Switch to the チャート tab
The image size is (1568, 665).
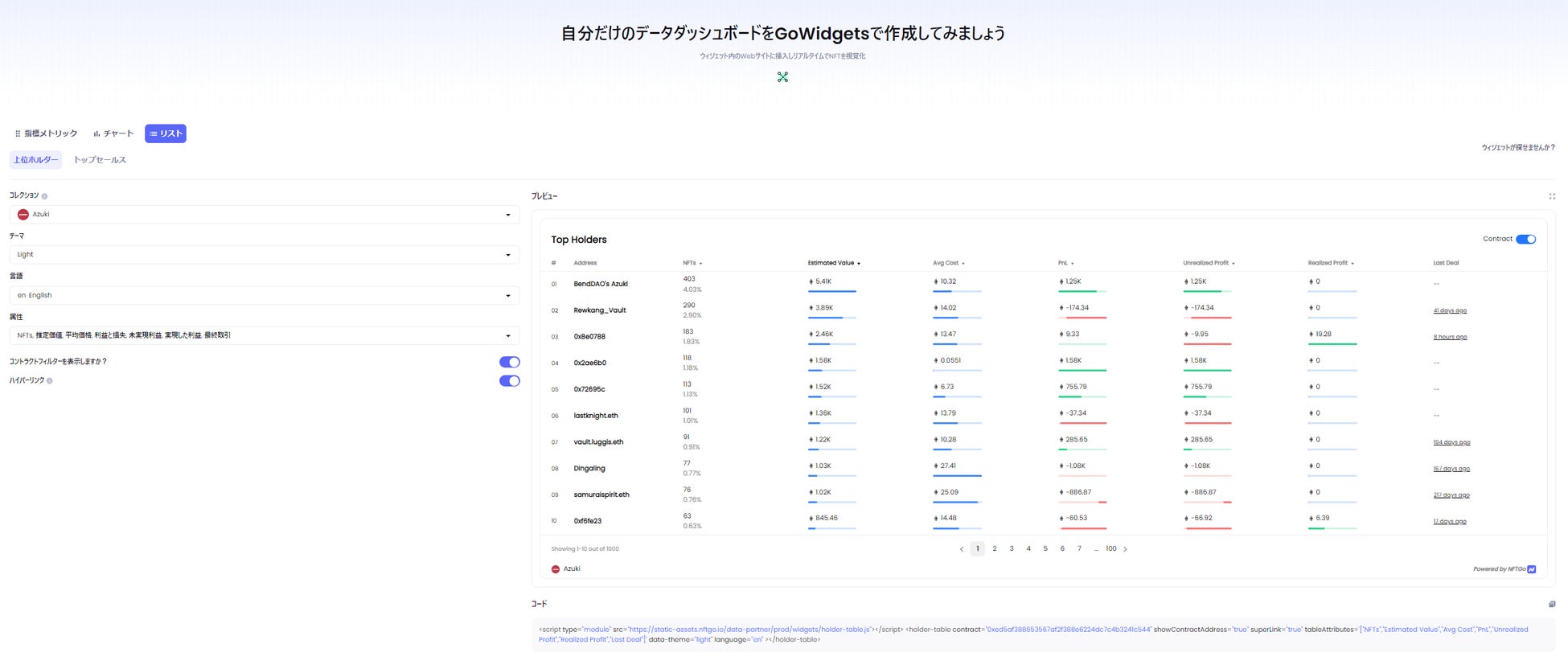(113, 133)
